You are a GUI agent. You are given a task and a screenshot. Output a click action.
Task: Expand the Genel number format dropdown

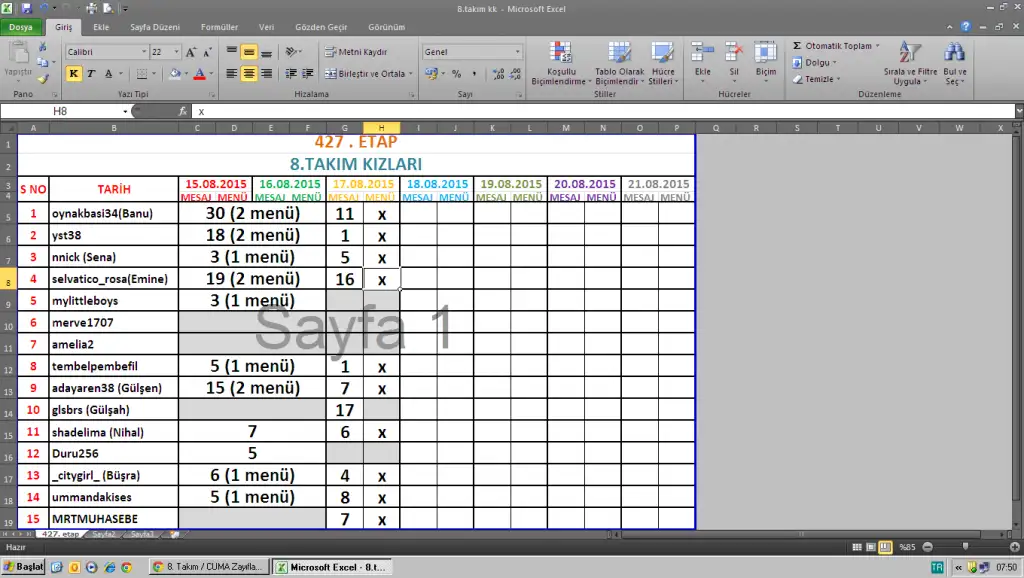(517, 52)
